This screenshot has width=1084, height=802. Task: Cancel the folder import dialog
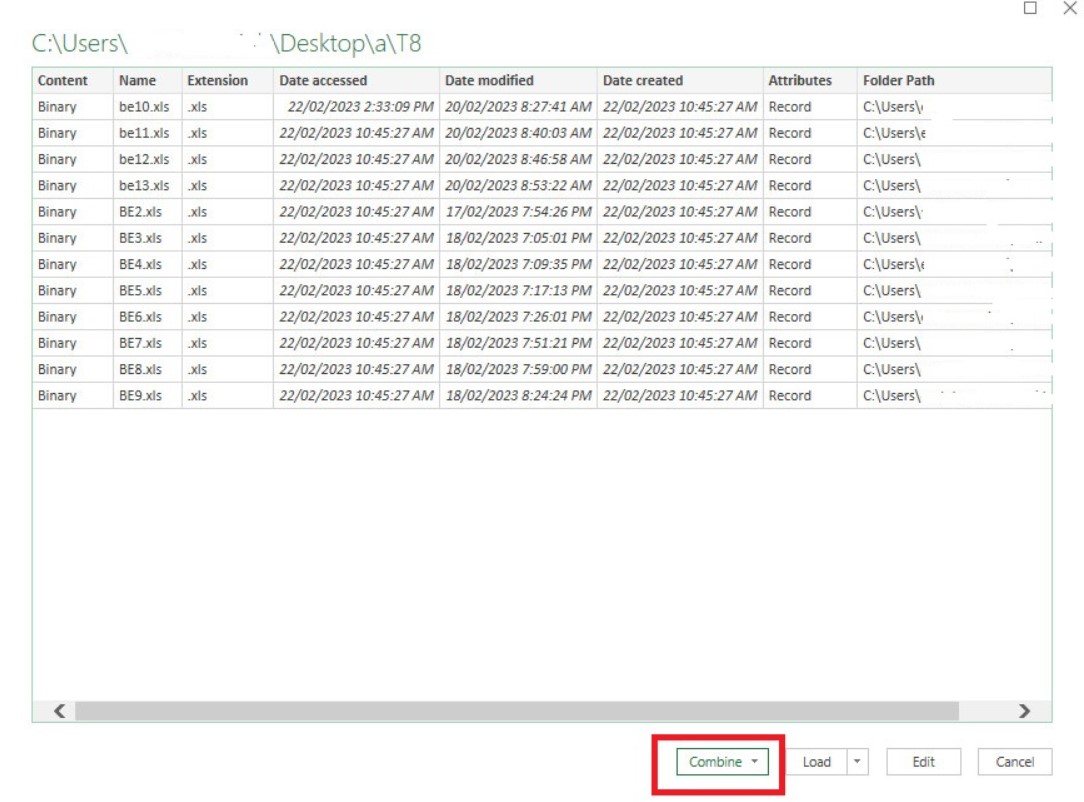(x=1015, y=761)
